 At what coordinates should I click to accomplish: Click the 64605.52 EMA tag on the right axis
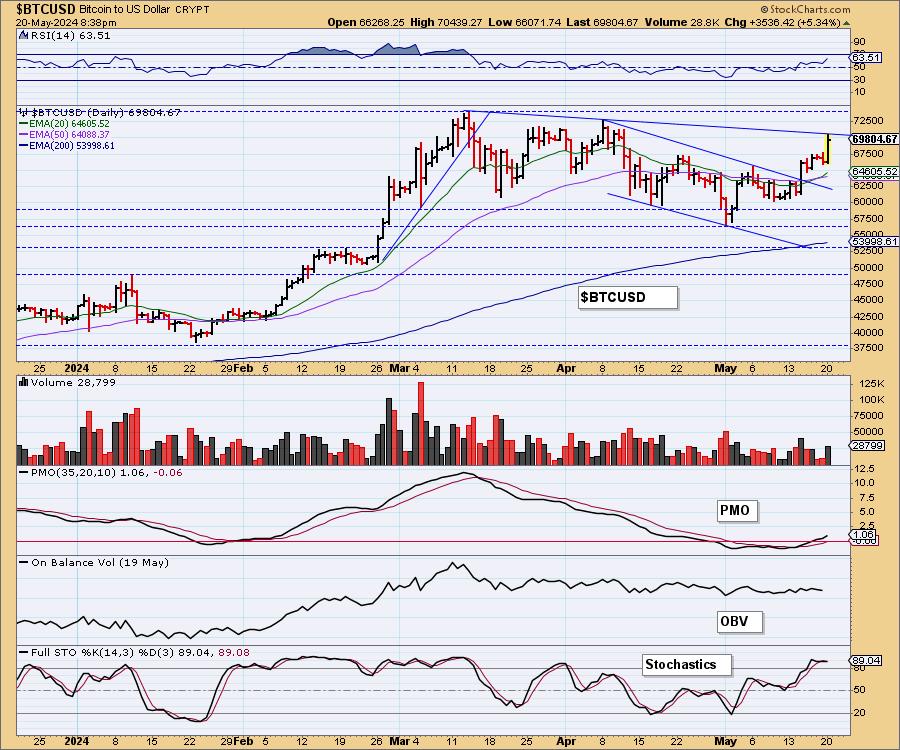[x=874, y=172]
